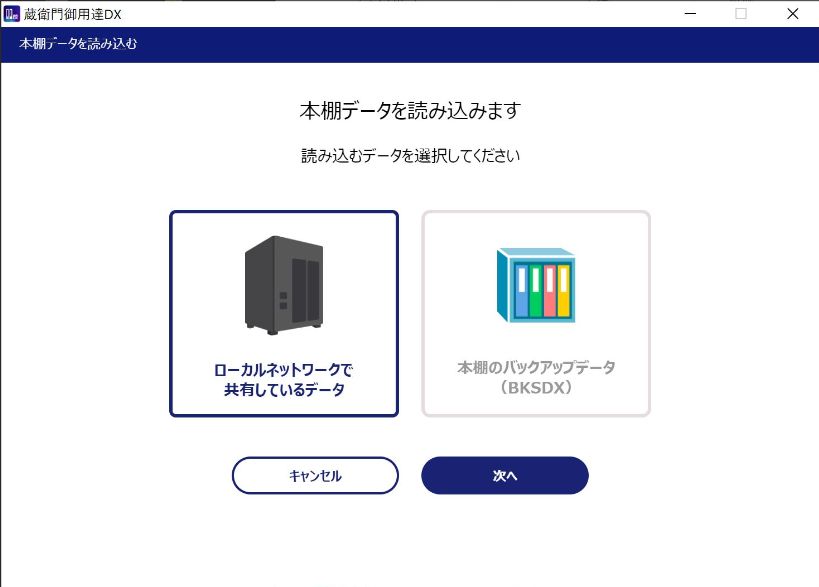The height and width of the screenshot is (587, 819).
Task: Click the blue header title 本棚データを読み込む
Action: pos(78,44)
